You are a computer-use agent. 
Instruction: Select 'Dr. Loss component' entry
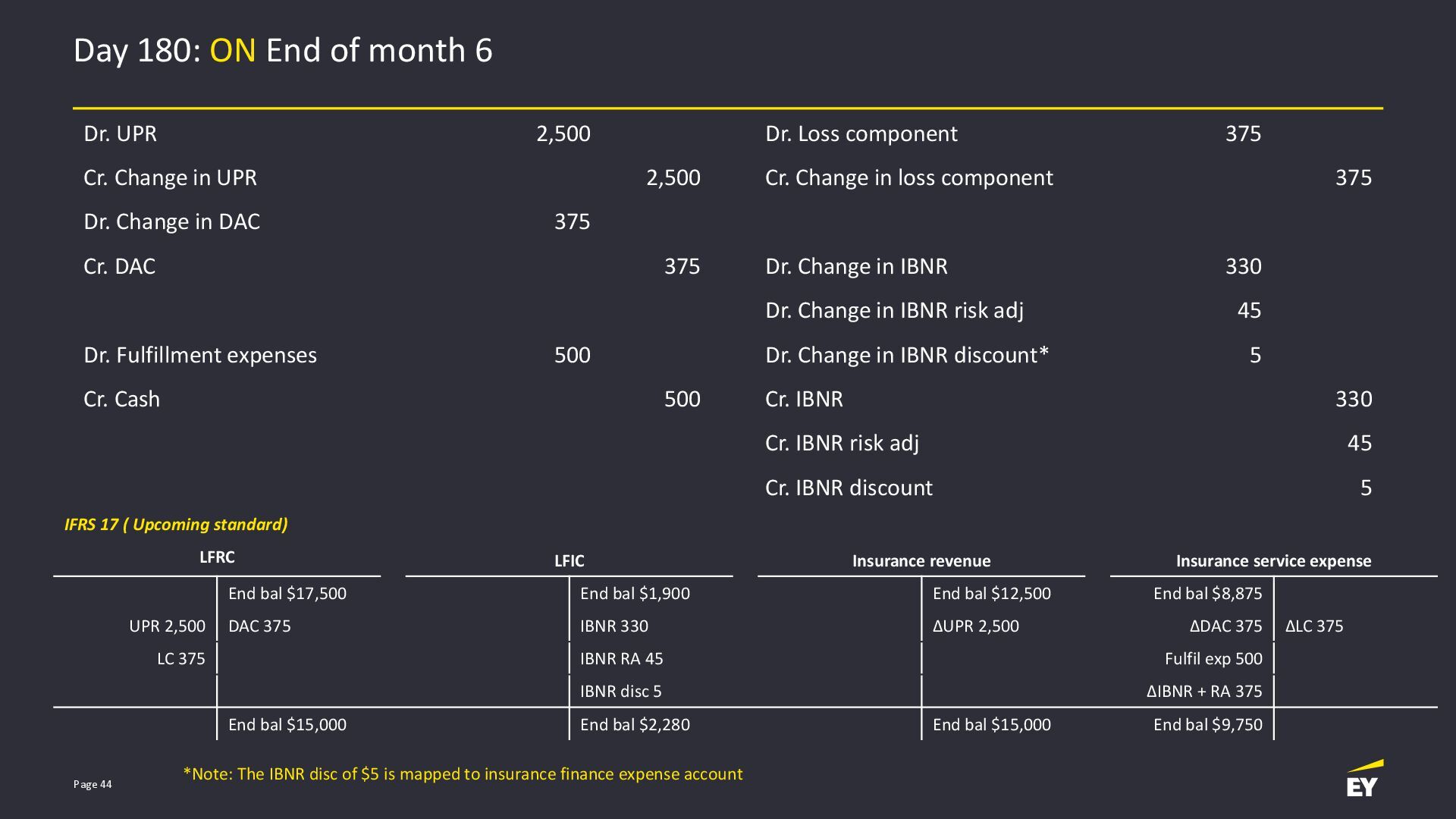point(861,133)
